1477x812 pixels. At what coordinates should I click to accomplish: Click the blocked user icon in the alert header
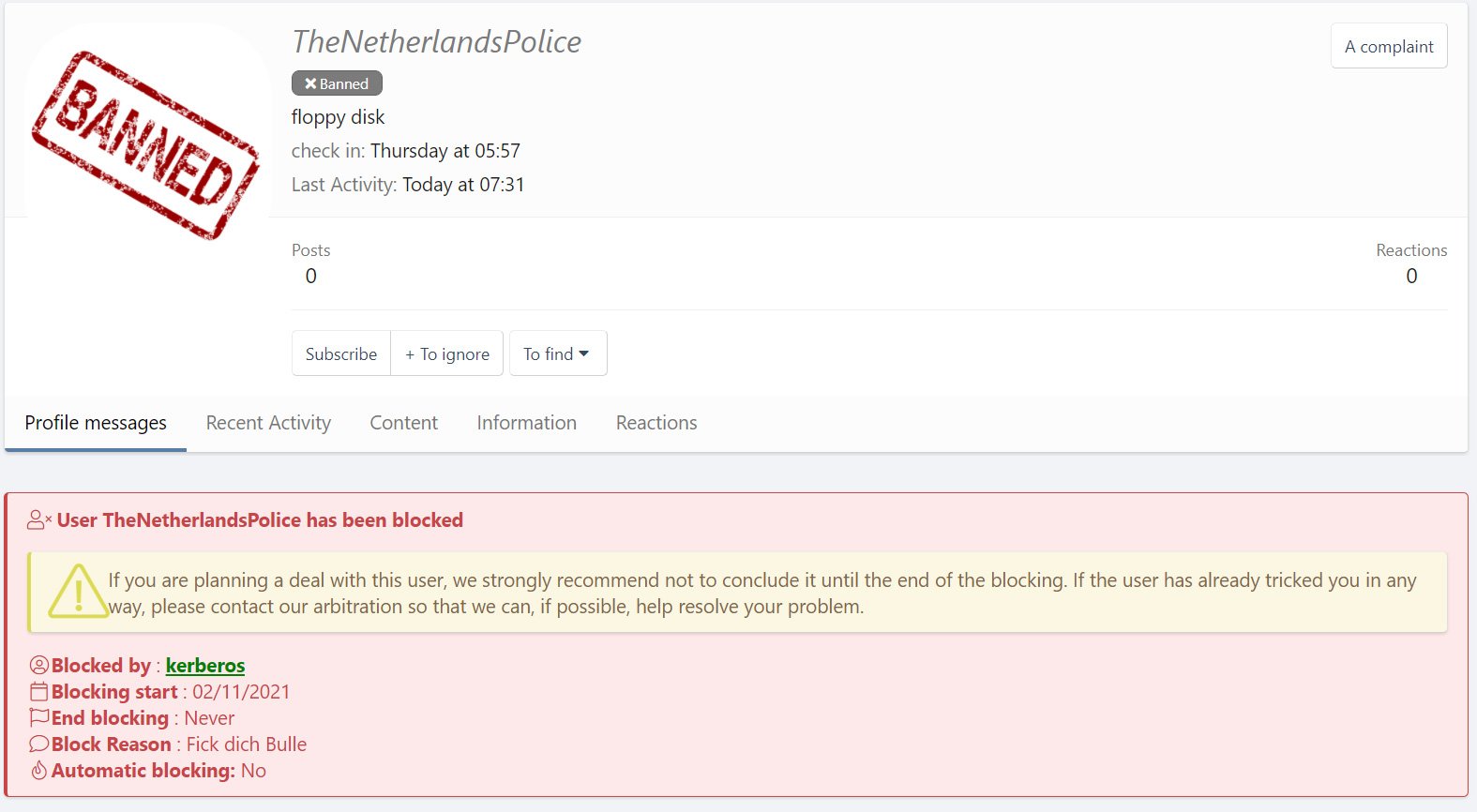point(38,520)
